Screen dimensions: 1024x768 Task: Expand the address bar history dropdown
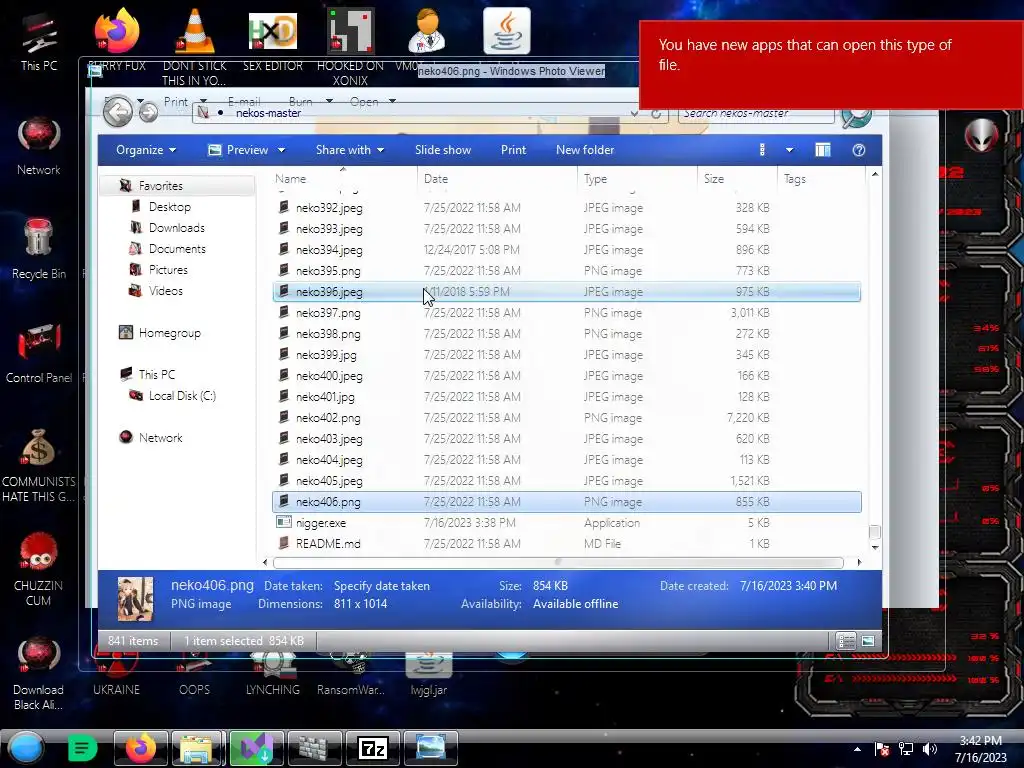click(634, 114)
